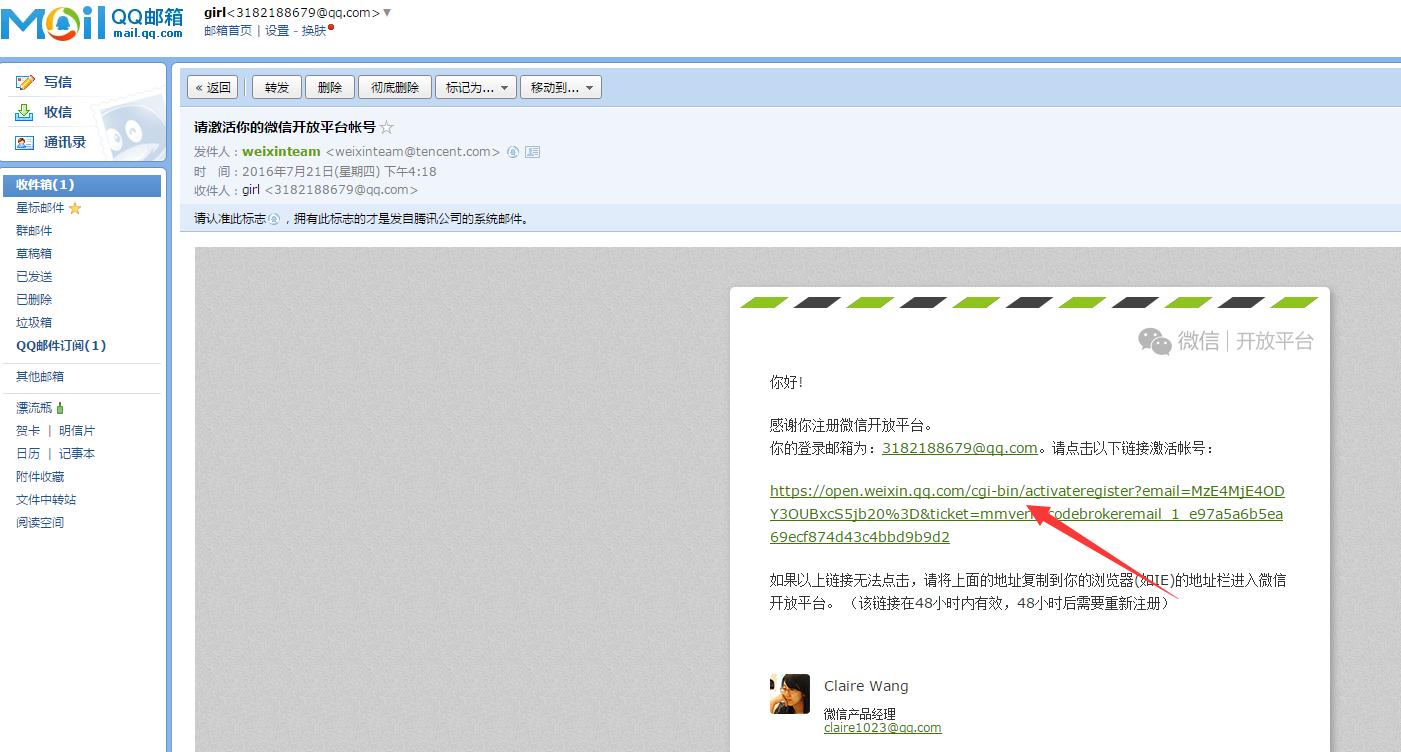Click the open.weixin.qq.com activation link
The height and width of the screenshot is (752, 1401).
point(1027,514)
